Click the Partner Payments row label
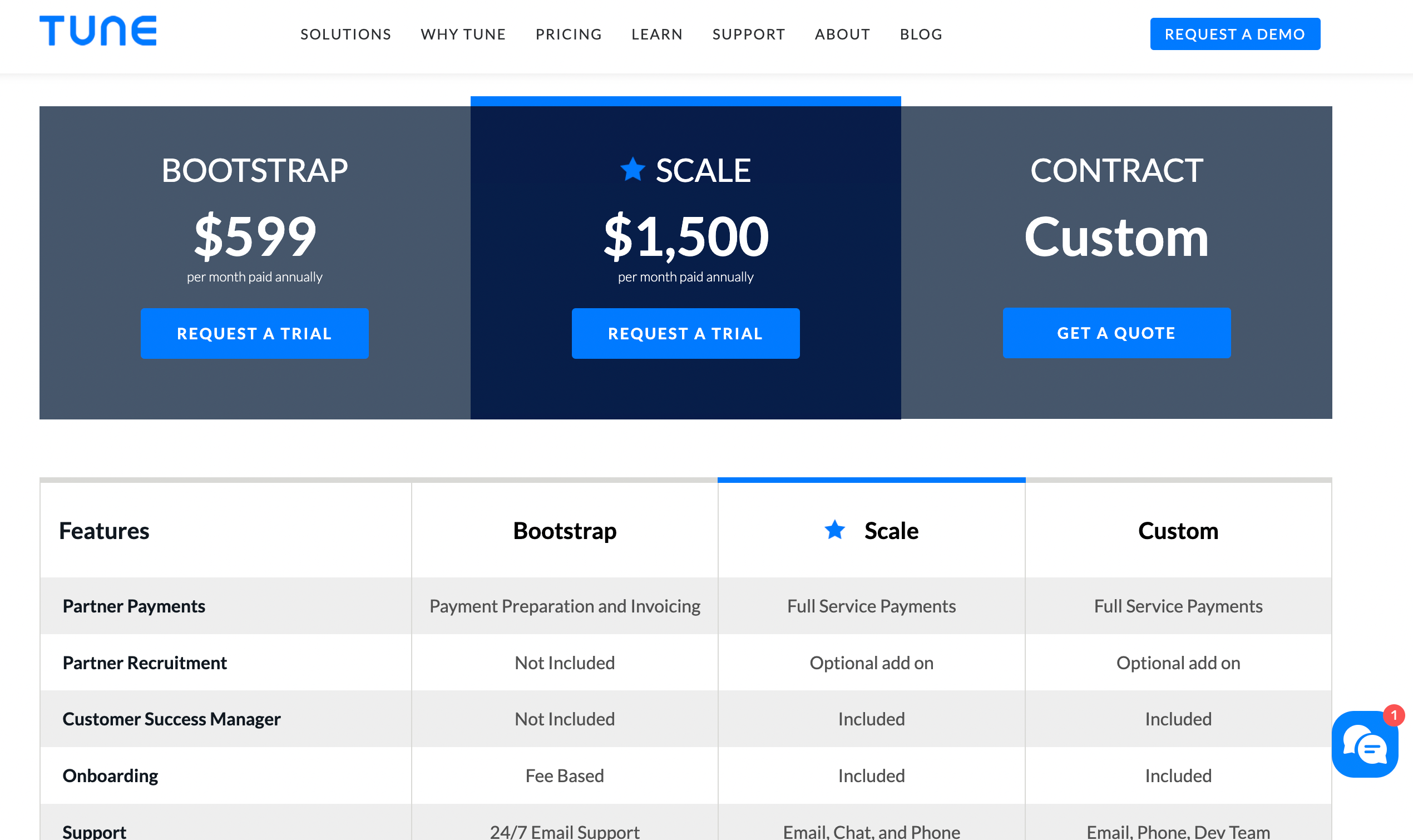This screenshot has width=1413, height=840. 134,606
